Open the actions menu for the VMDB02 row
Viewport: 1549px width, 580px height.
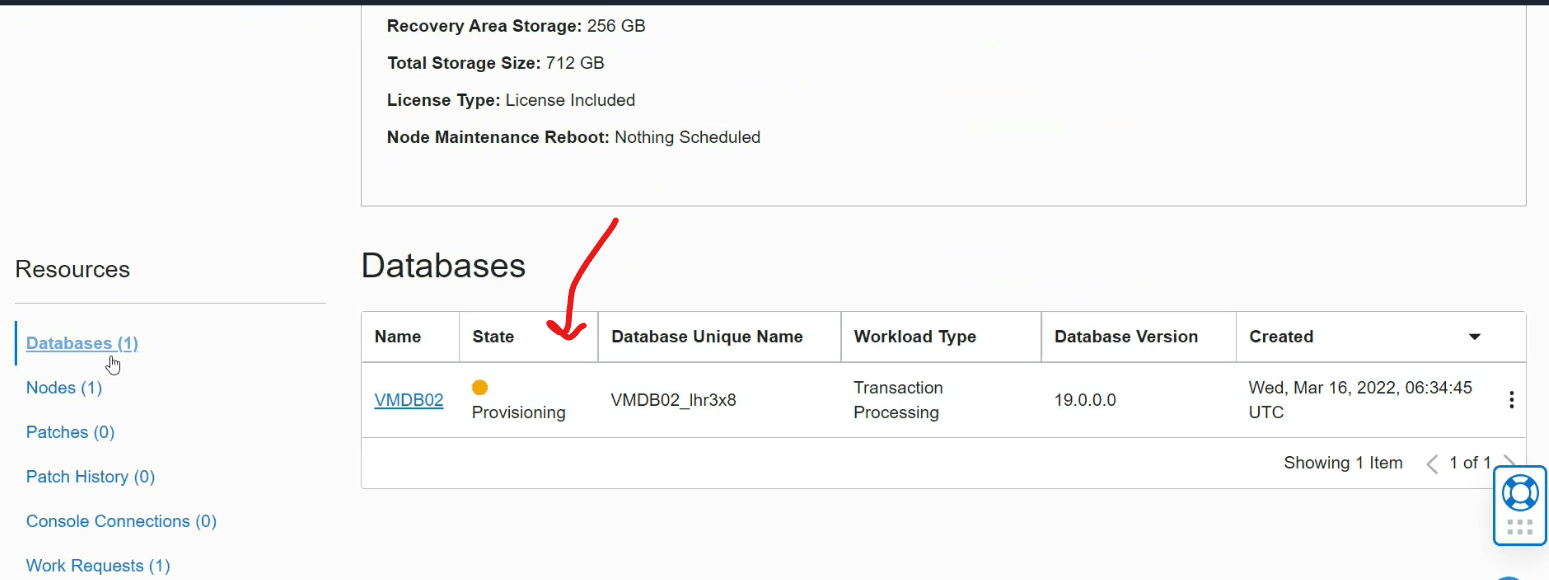click(1511, 399)
